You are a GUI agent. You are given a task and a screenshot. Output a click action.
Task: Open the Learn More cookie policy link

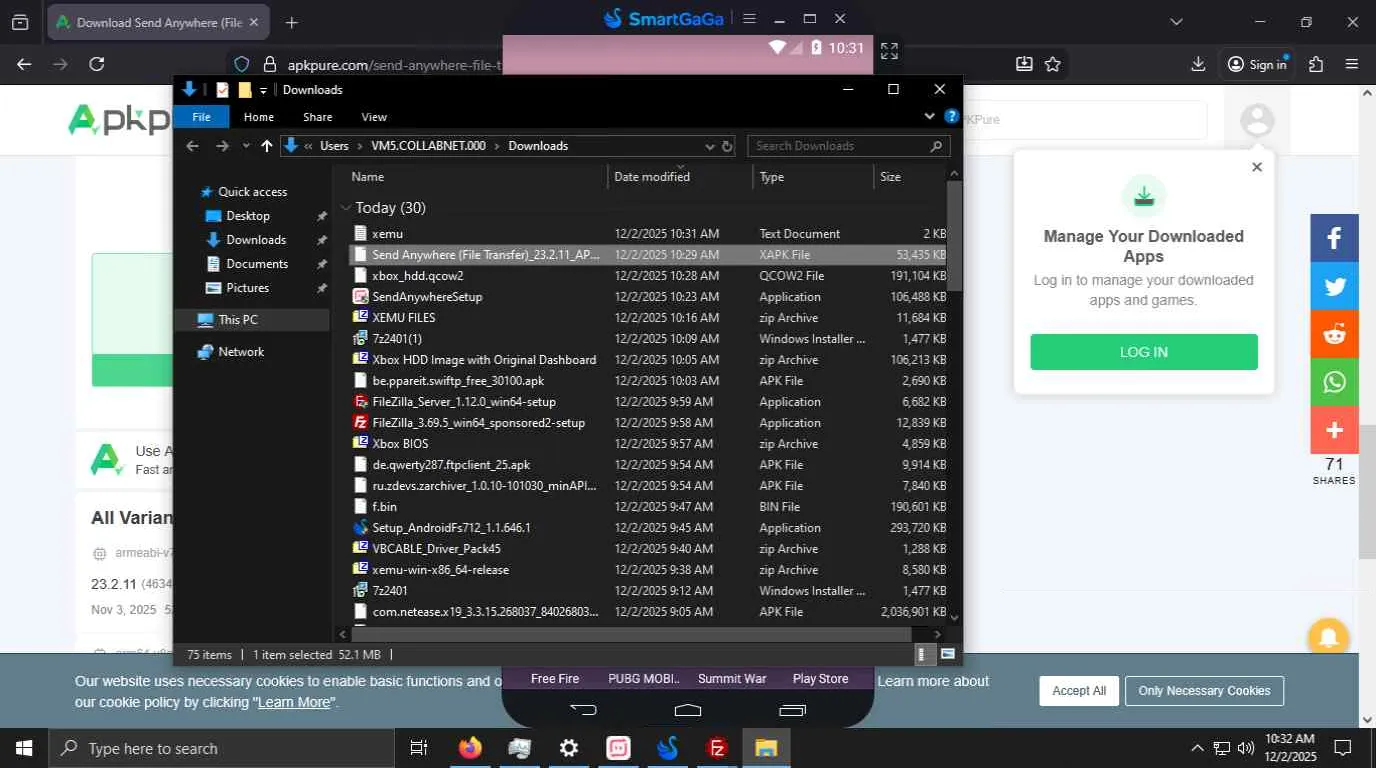point(294,702)
